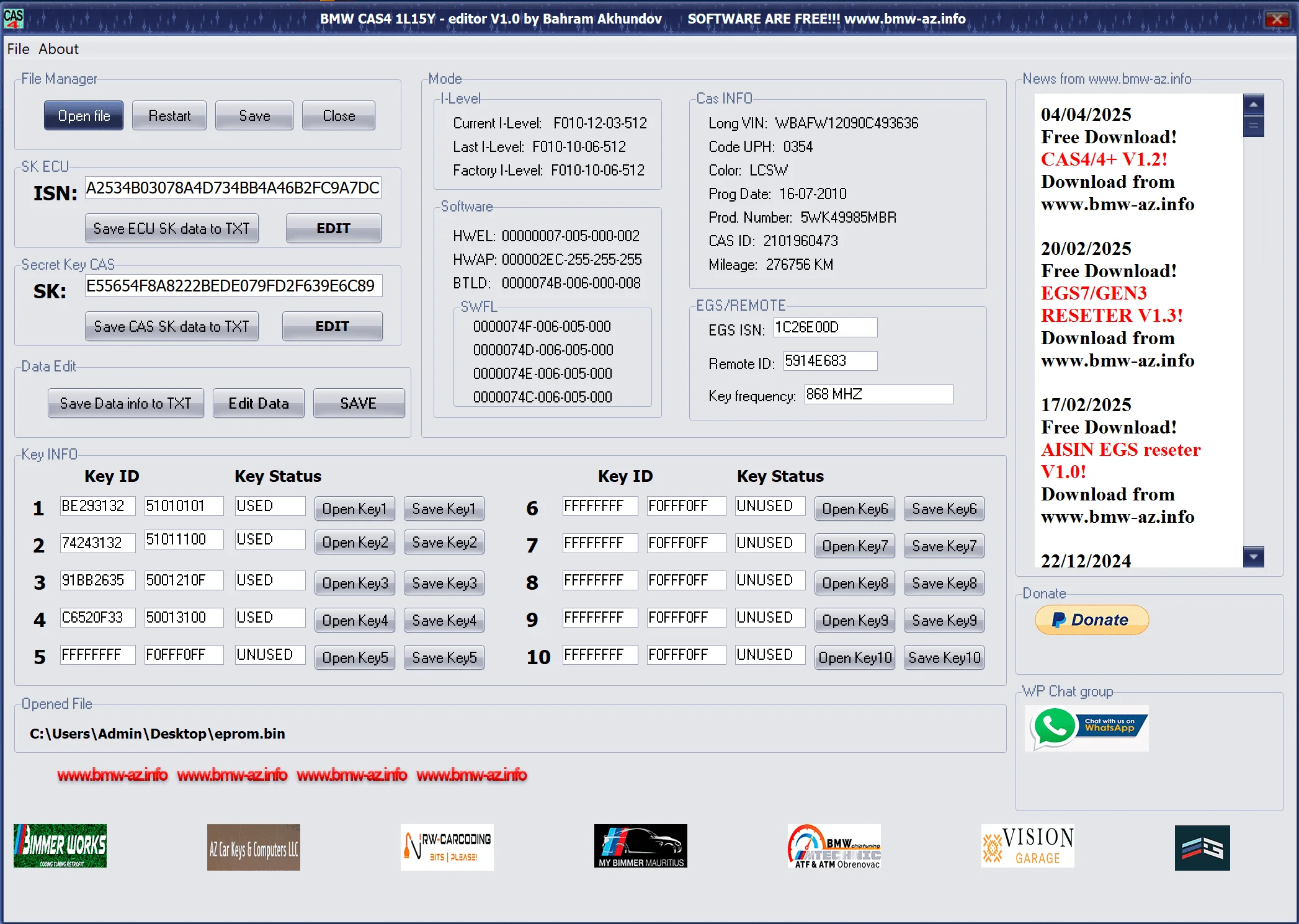Screen dimensions: 1299x924
Task: Open the File menu
Action: coord(18,48)
